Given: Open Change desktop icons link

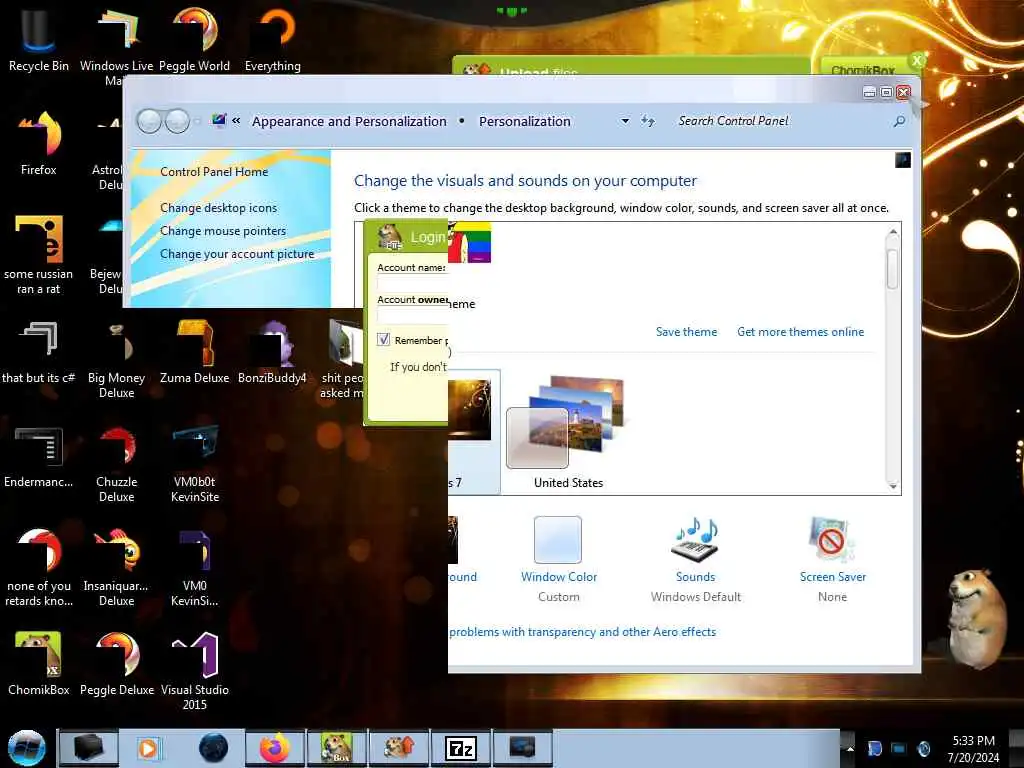Looking at the screenshot, I should coord(218,208).
